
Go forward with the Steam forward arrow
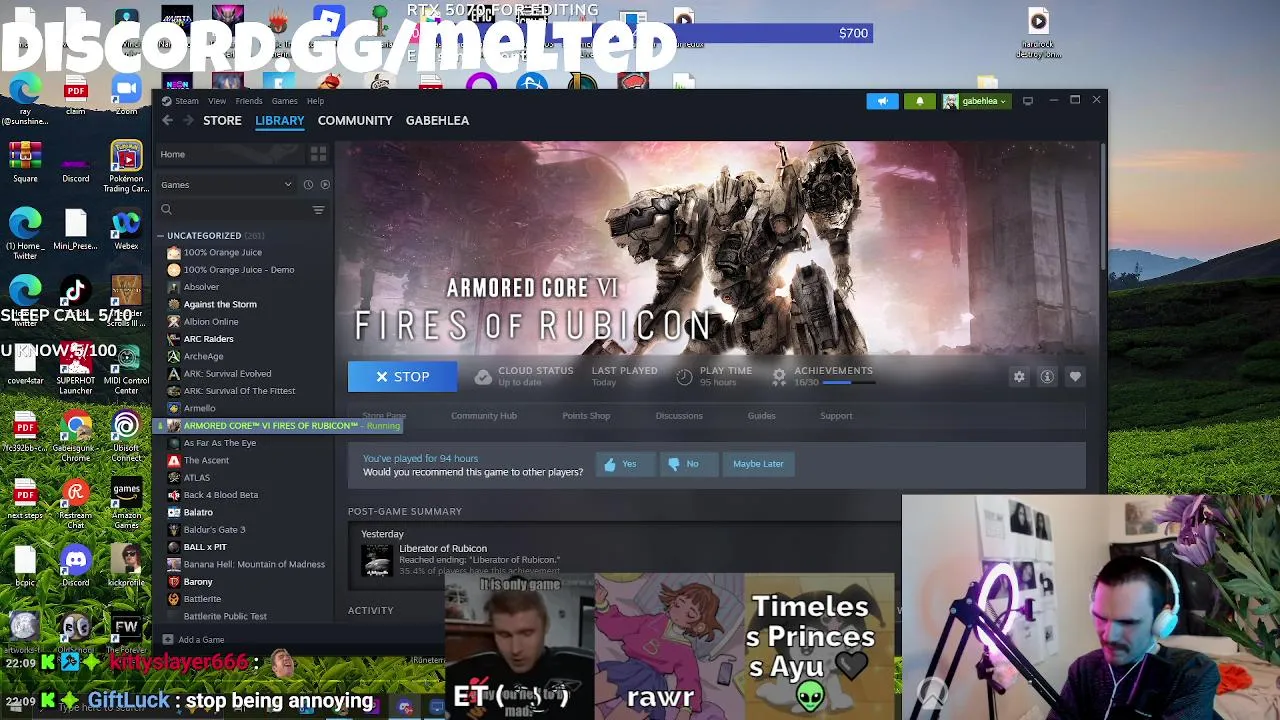[x=187, y=120]
